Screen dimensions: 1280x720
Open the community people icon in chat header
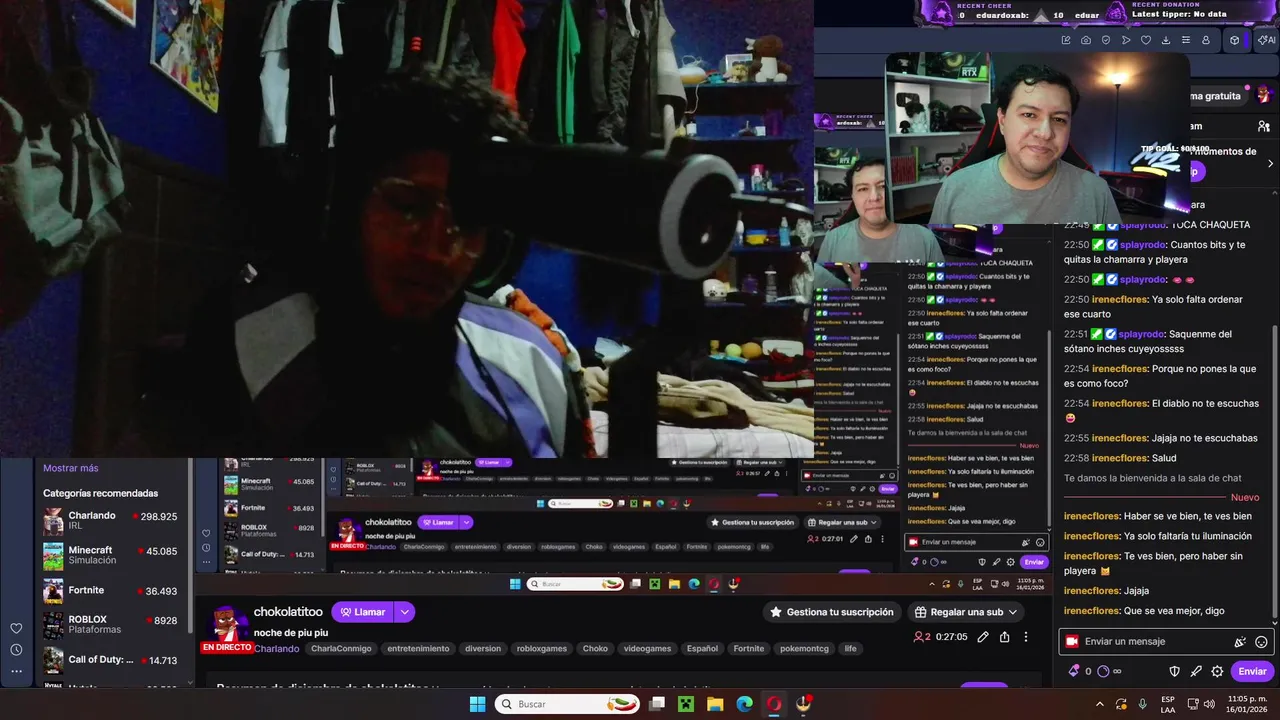coord(1265,126)
